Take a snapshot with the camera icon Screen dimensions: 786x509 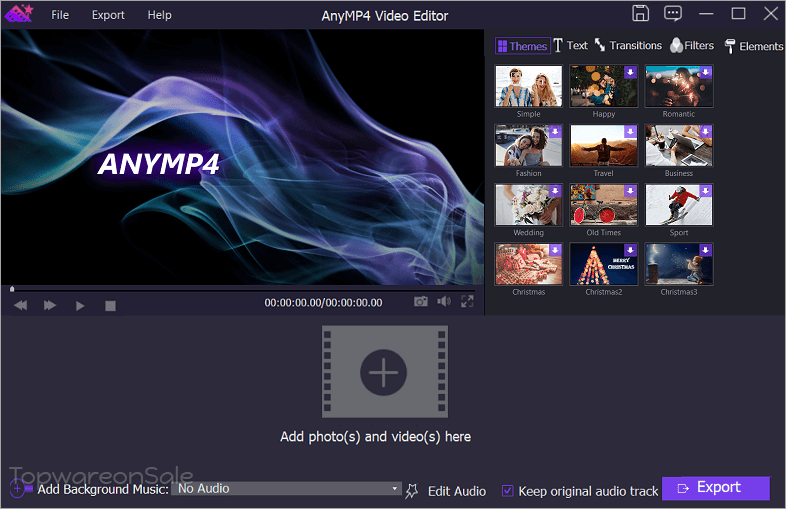421,301
